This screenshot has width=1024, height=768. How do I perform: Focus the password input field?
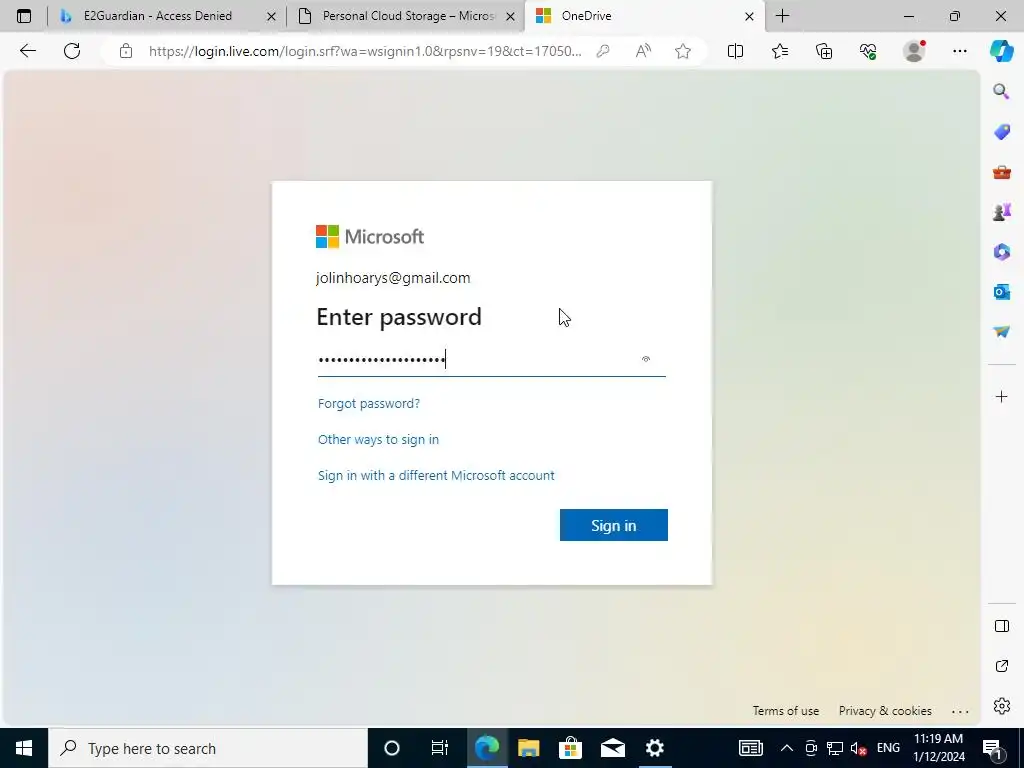(x=491, y=360)
